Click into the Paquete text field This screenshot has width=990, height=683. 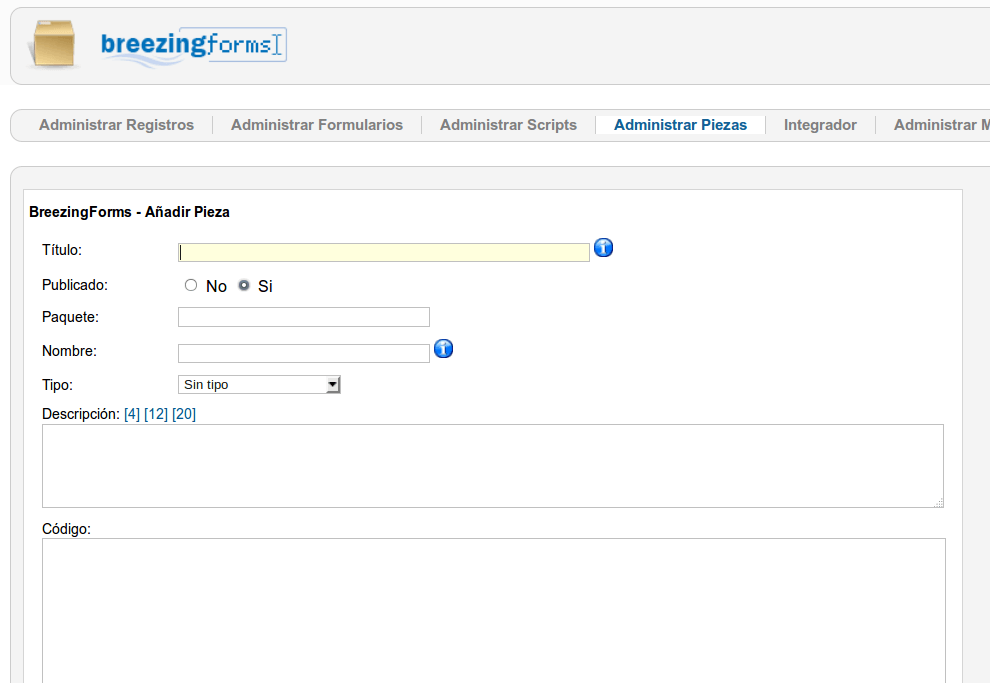[304, 317]
